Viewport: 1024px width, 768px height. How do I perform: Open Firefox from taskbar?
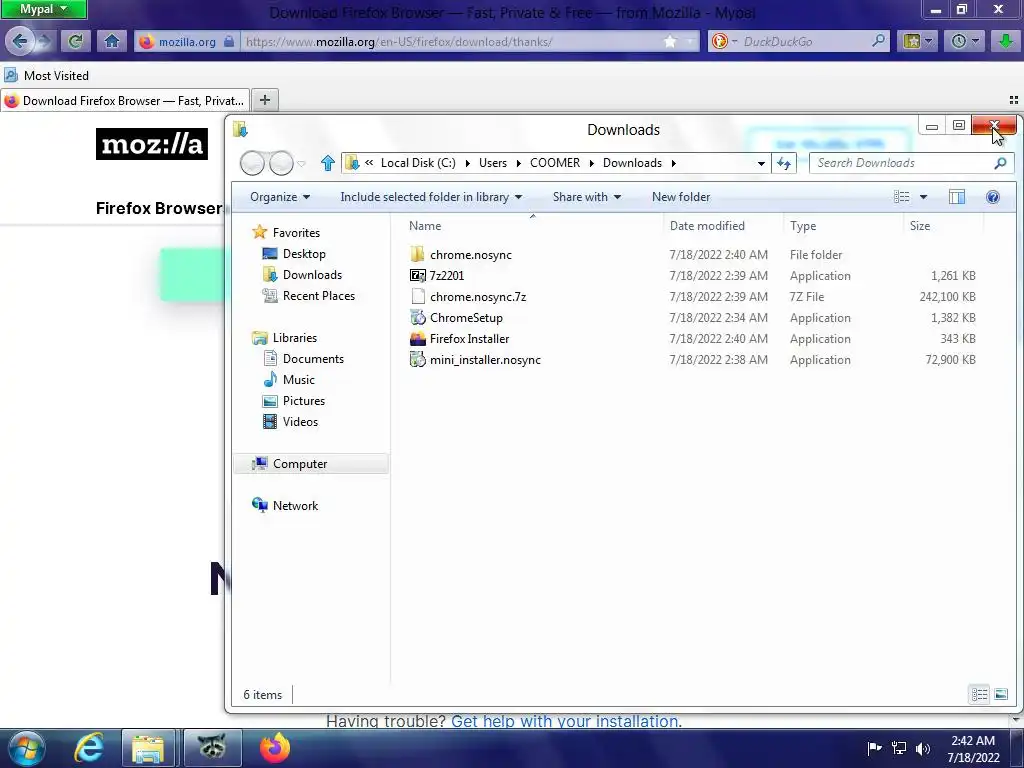pos(274,748)
